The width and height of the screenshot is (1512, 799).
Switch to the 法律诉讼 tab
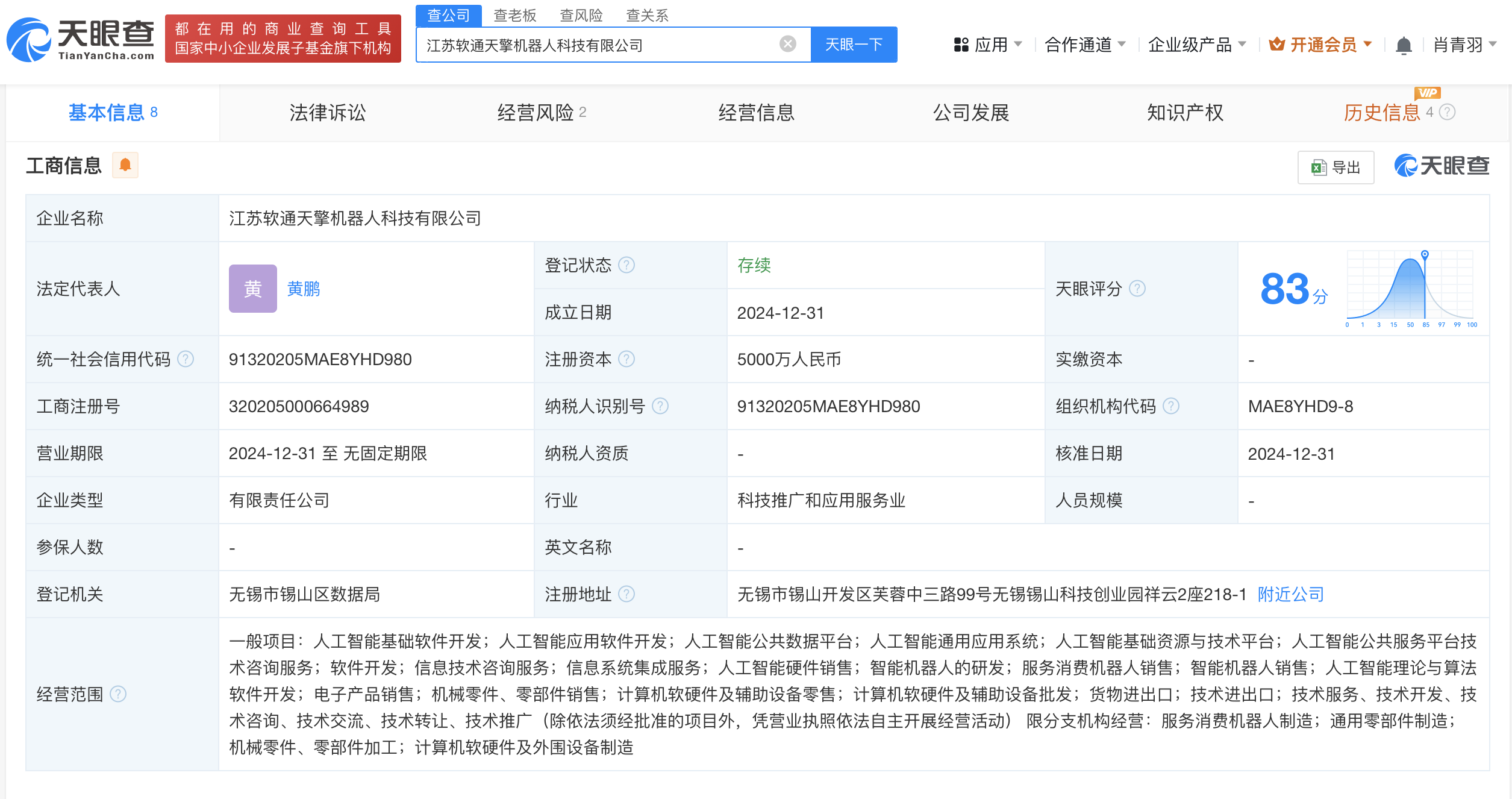(x=327, y=113)
